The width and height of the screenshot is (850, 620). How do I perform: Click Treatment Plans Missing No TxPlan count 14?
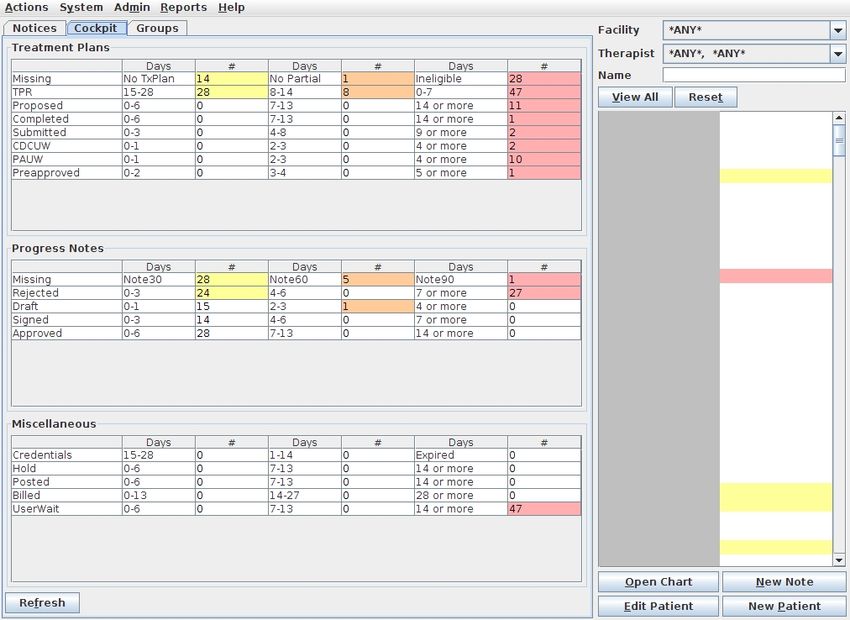point(231,79)
